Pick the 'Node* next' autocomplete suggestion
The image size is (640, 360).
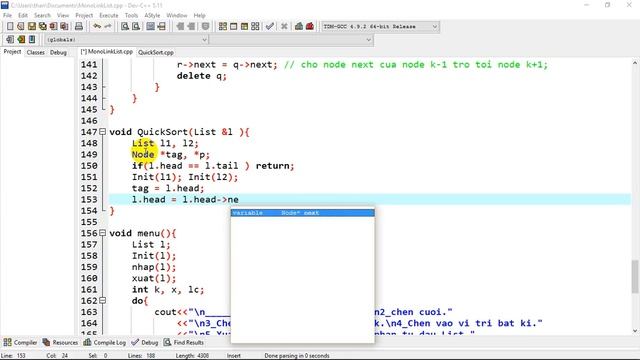click(302, 213)
